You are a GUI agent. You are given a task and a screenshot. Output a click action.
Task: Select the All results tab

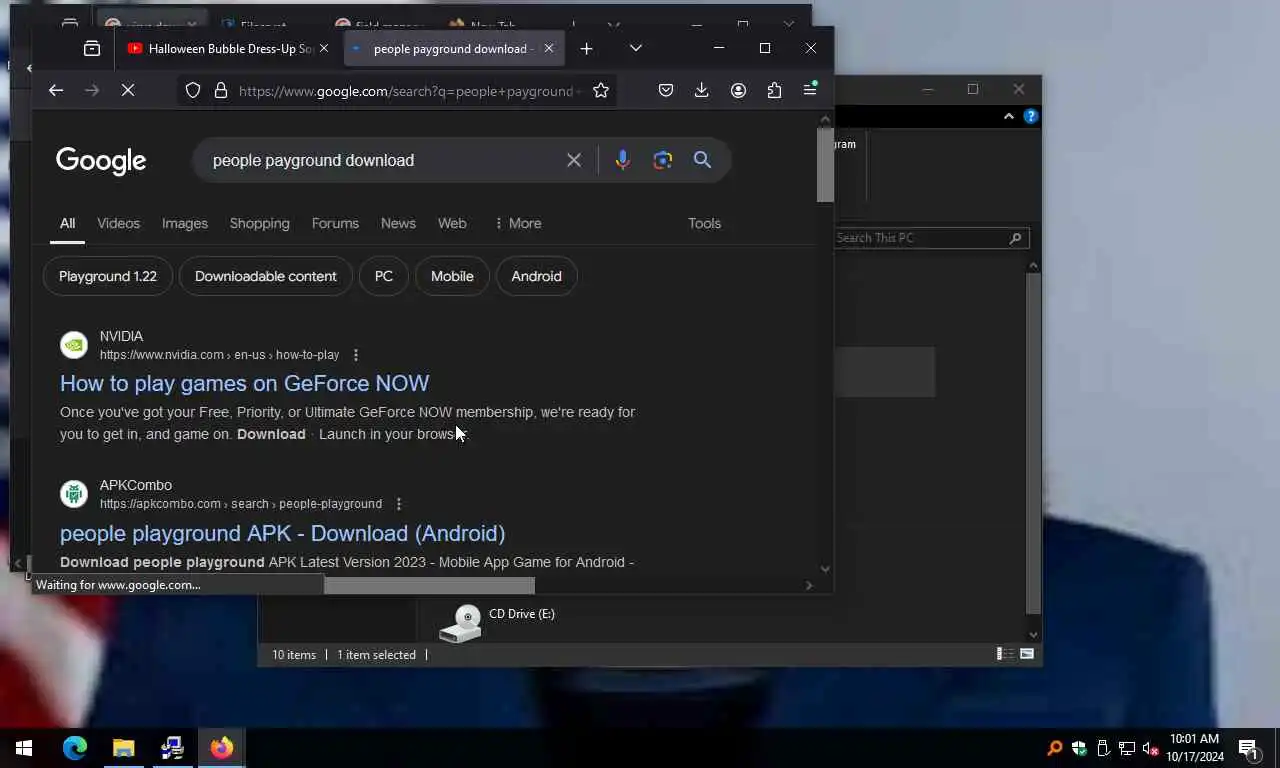click(67, 223)
